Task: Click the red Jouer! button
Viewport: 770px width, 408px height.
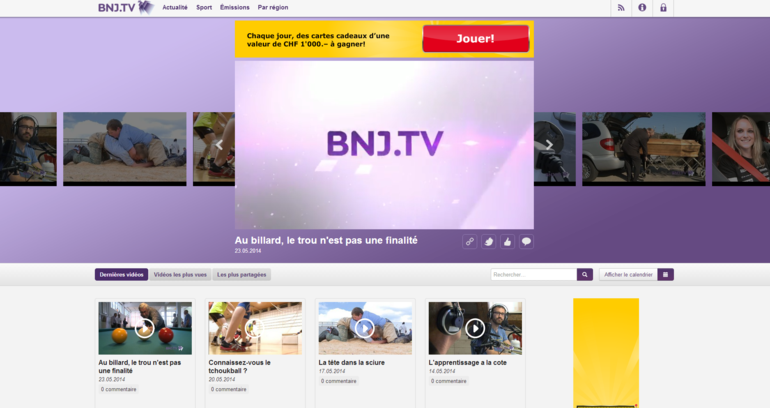Action: tap(475, 39)
